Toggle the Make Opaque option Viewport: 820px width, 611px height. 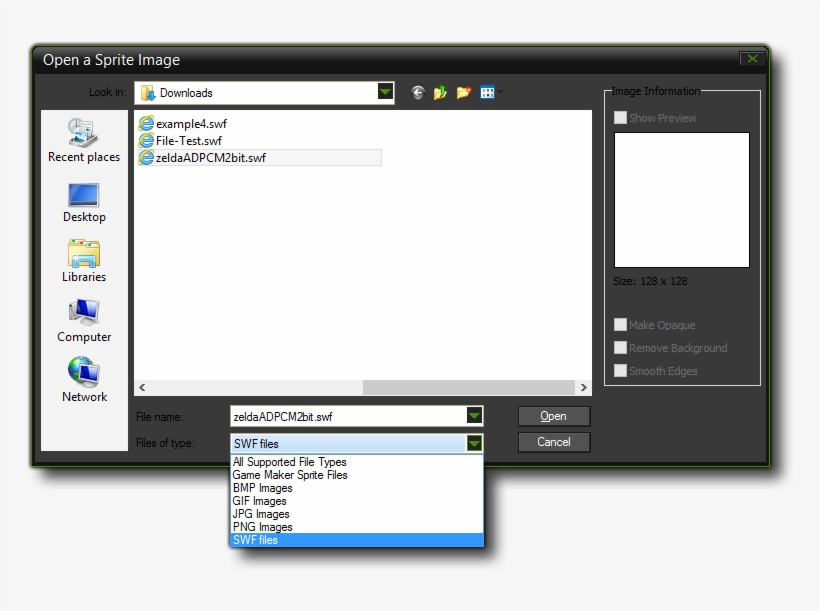(x=620, y=324)
